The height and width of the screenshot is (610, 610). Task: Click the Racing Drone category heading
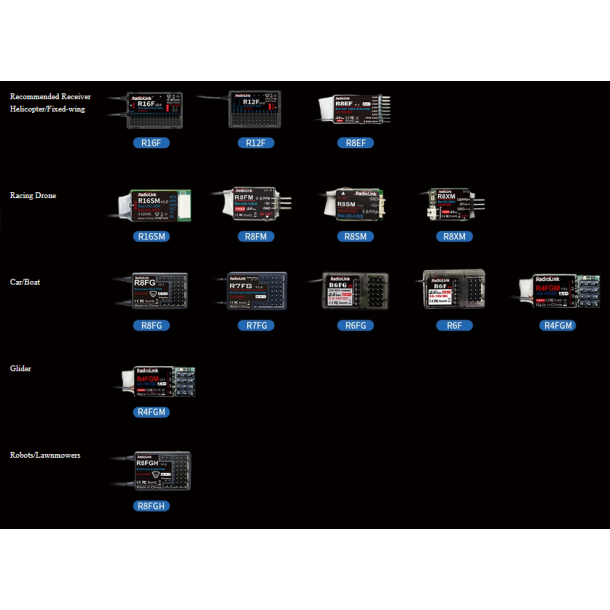pyautogui.click(x=33, y=196)
